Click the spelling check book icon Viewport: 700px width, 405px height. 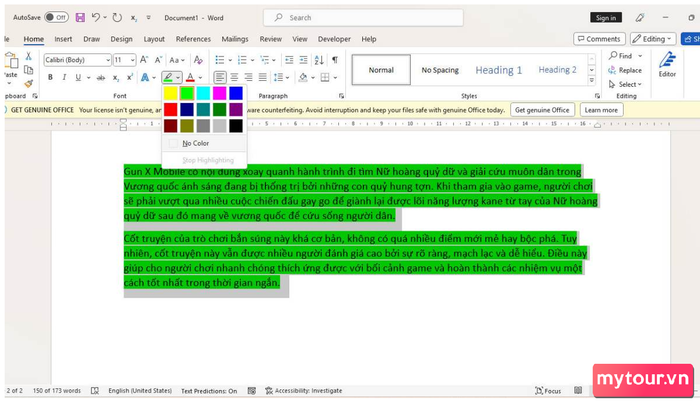(x=95, y=391)
